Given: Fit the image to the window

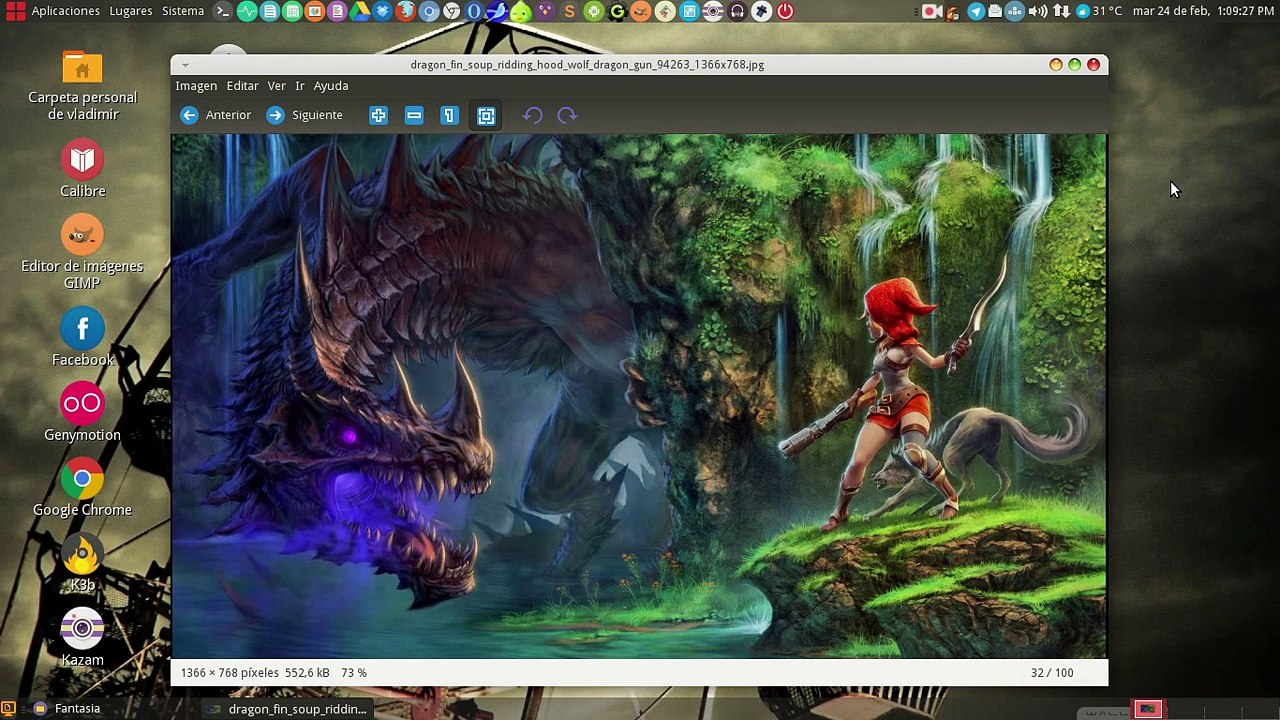Looking at the screenshot, I should [486, 116].
